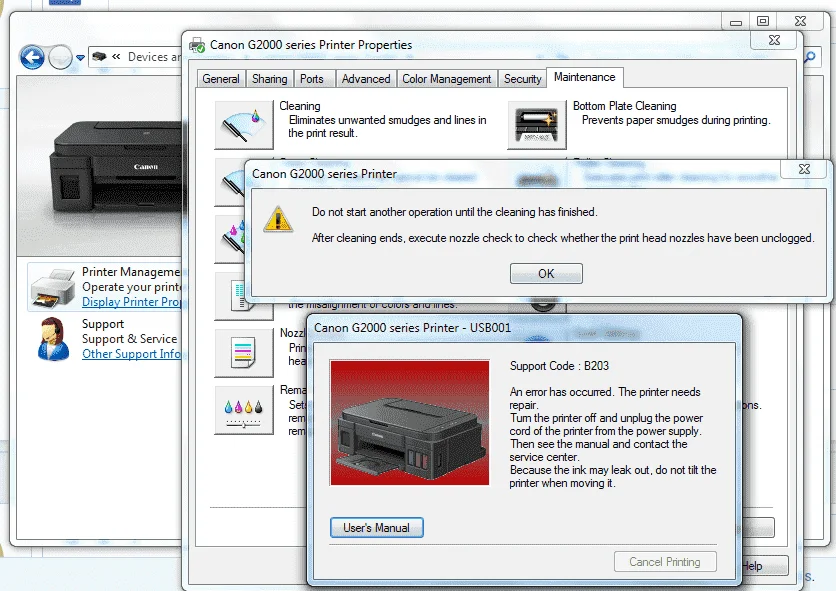Click the Remaining Ink Level icon
Image resolution: width=836 pixels, height=591 pixels.
pyautogui.click(x=244, y=410)
